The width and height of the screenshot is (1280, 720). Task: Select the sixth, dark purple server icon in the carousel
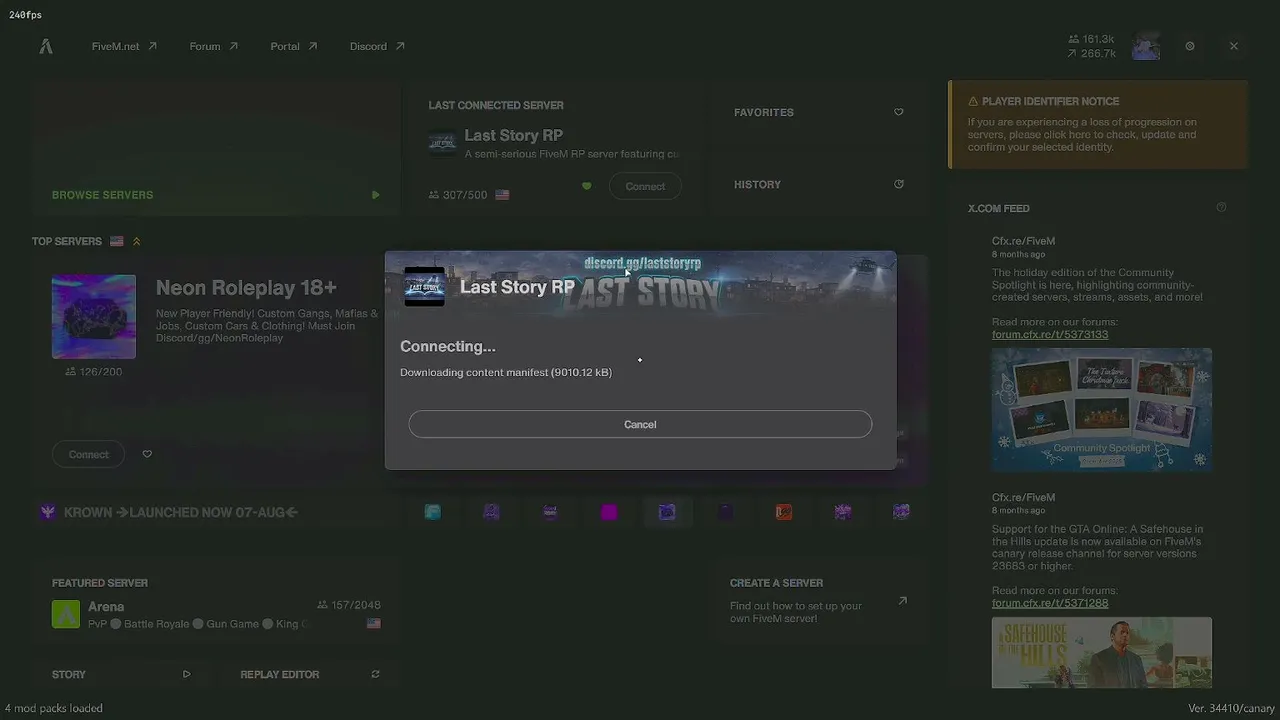pos(726,512)
